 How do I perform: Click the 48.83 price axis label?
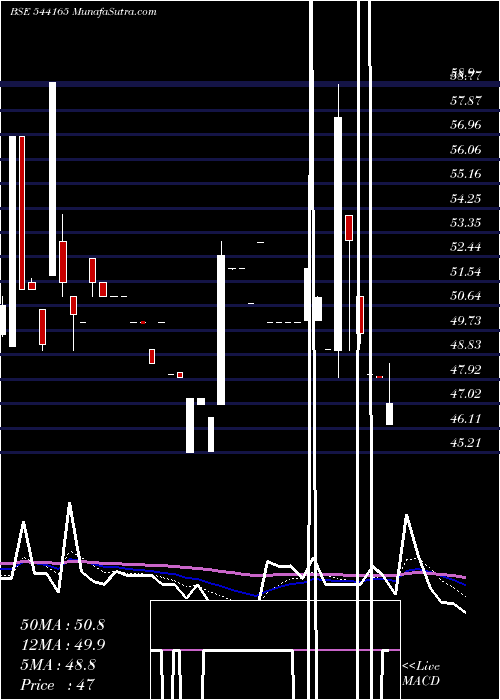coord(466,345)
